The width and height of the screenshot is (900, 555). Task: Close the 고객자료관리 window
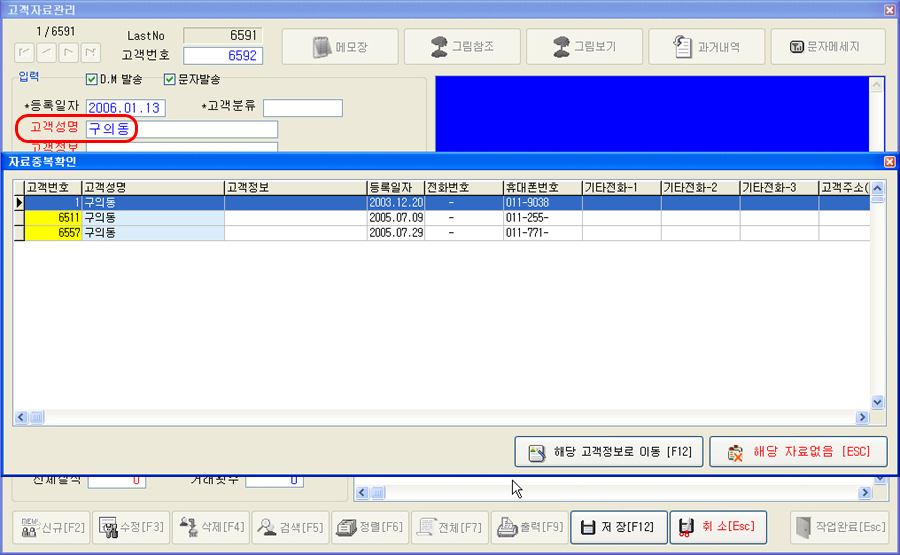(890, 10)
